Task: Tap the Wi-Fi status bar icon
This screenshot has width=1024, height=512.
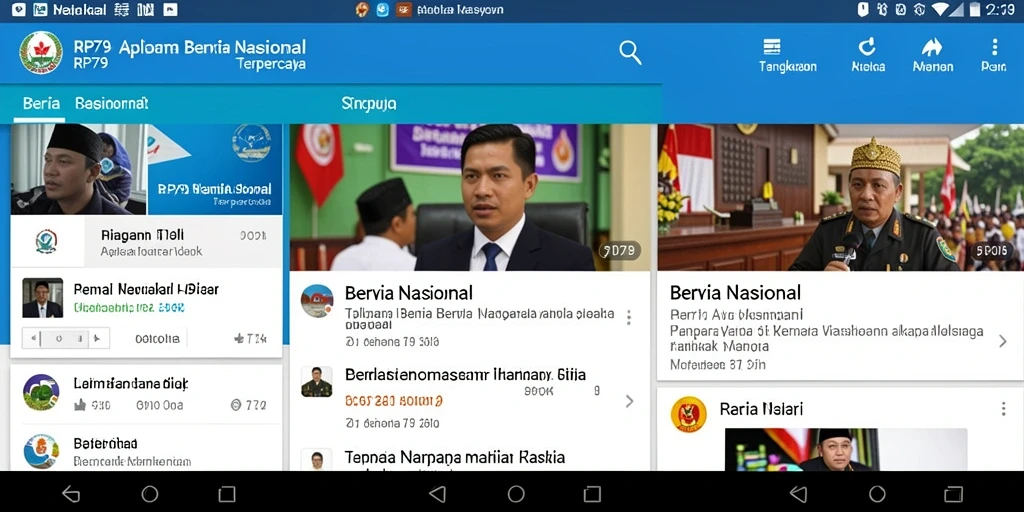Action: coord(940,9)
